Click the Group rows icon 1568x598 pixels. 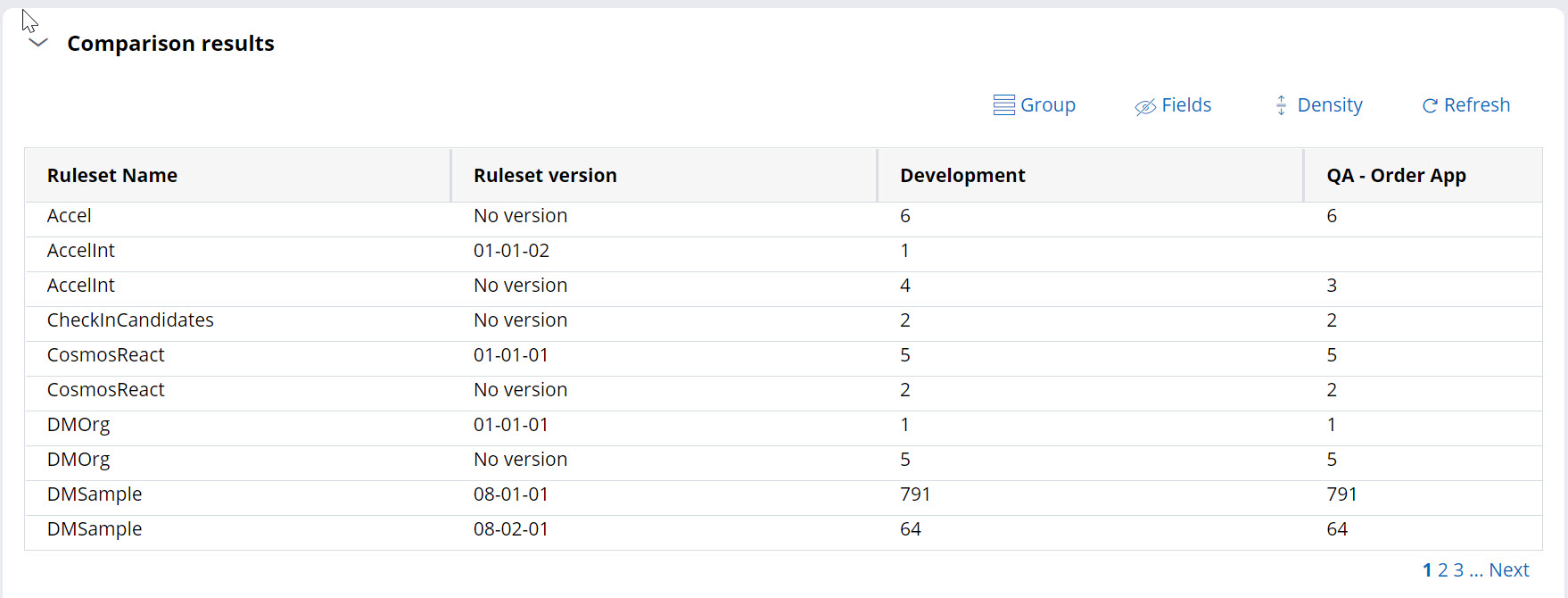point(1003,105)
